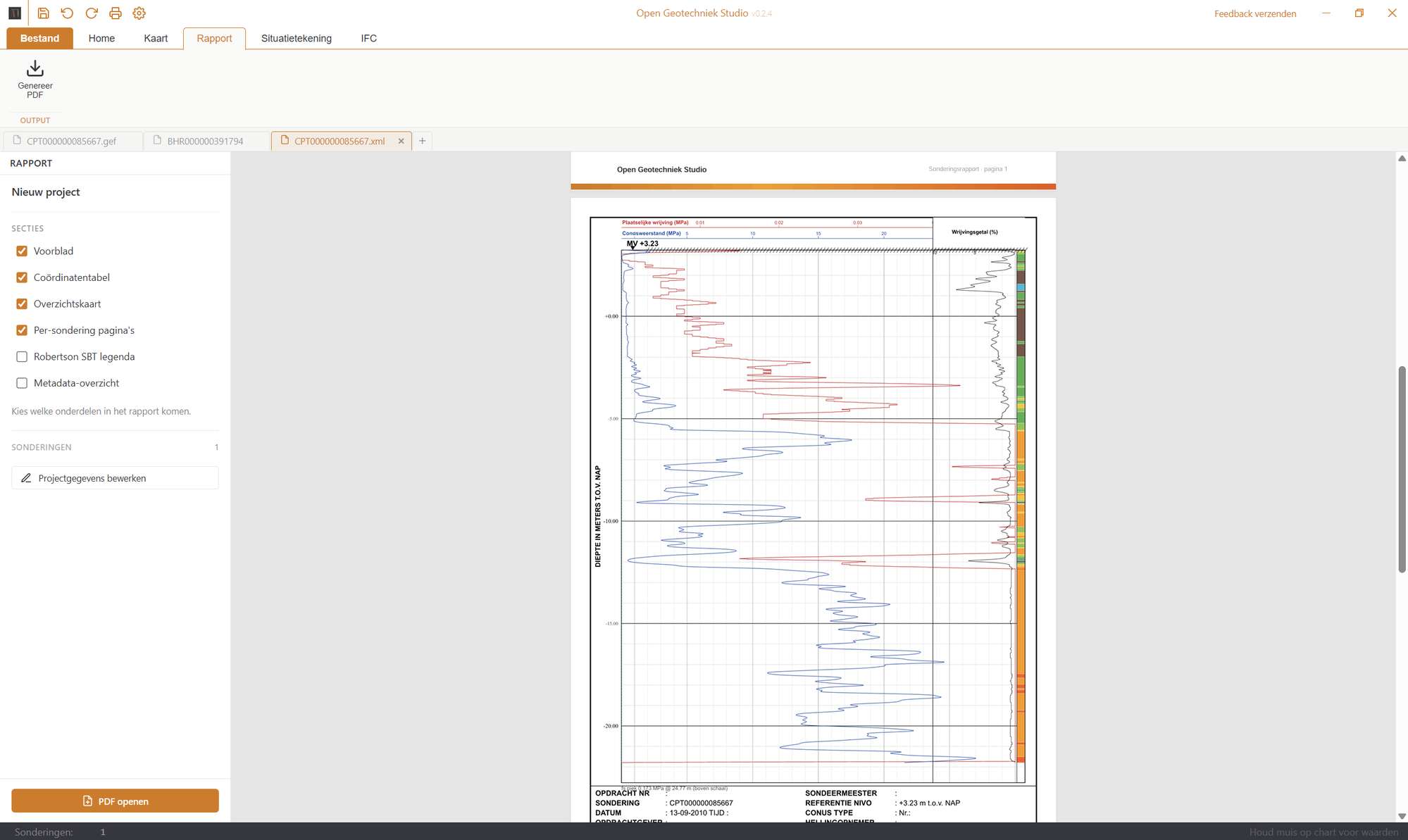Click the save icon in title bar
This screenshot has width=1408, height=840.
point(43,13)
